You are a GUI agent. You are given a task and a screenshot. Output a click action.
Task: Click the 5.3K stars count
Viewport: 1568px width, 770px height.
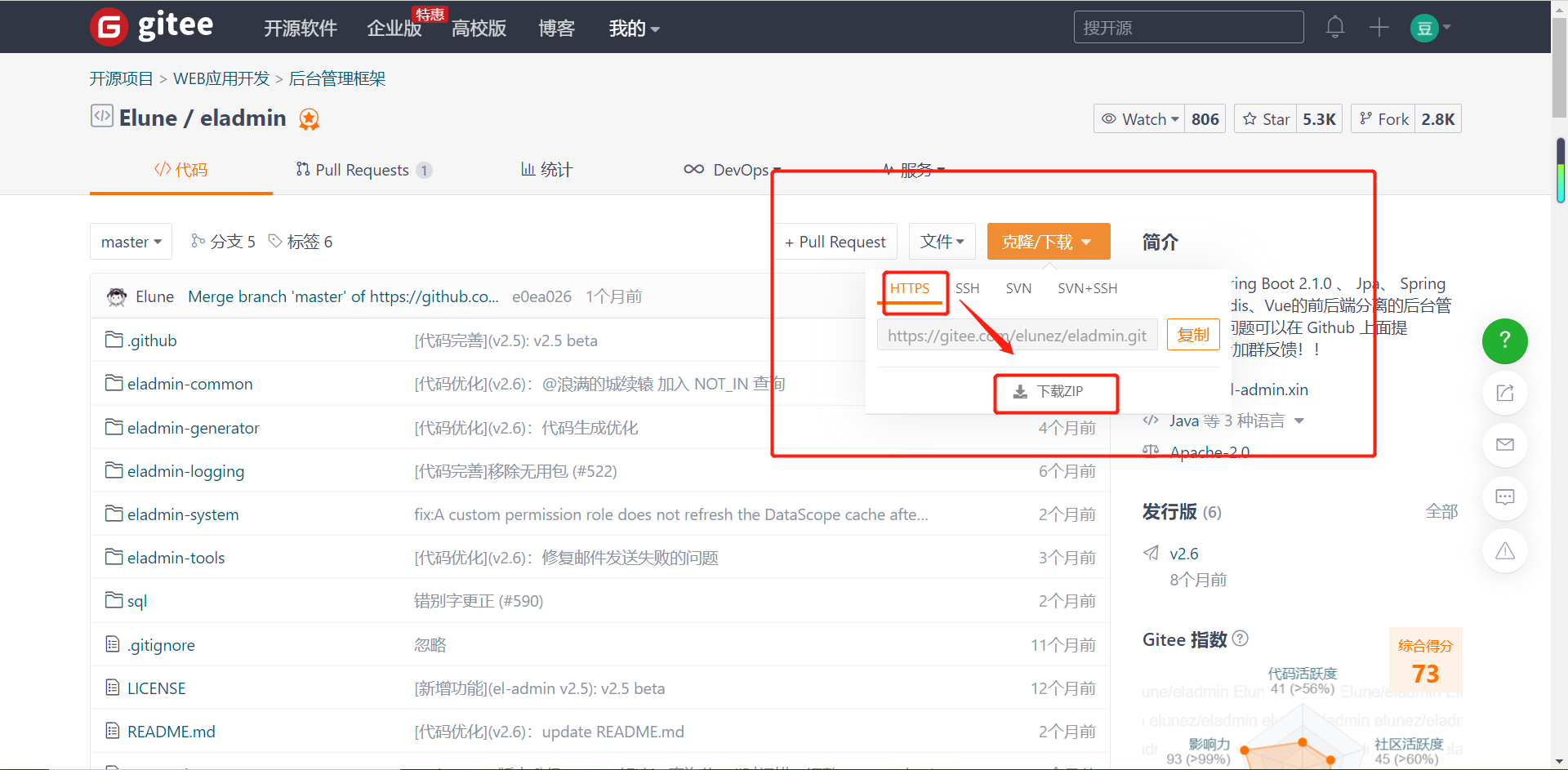tap(1319, 119)
